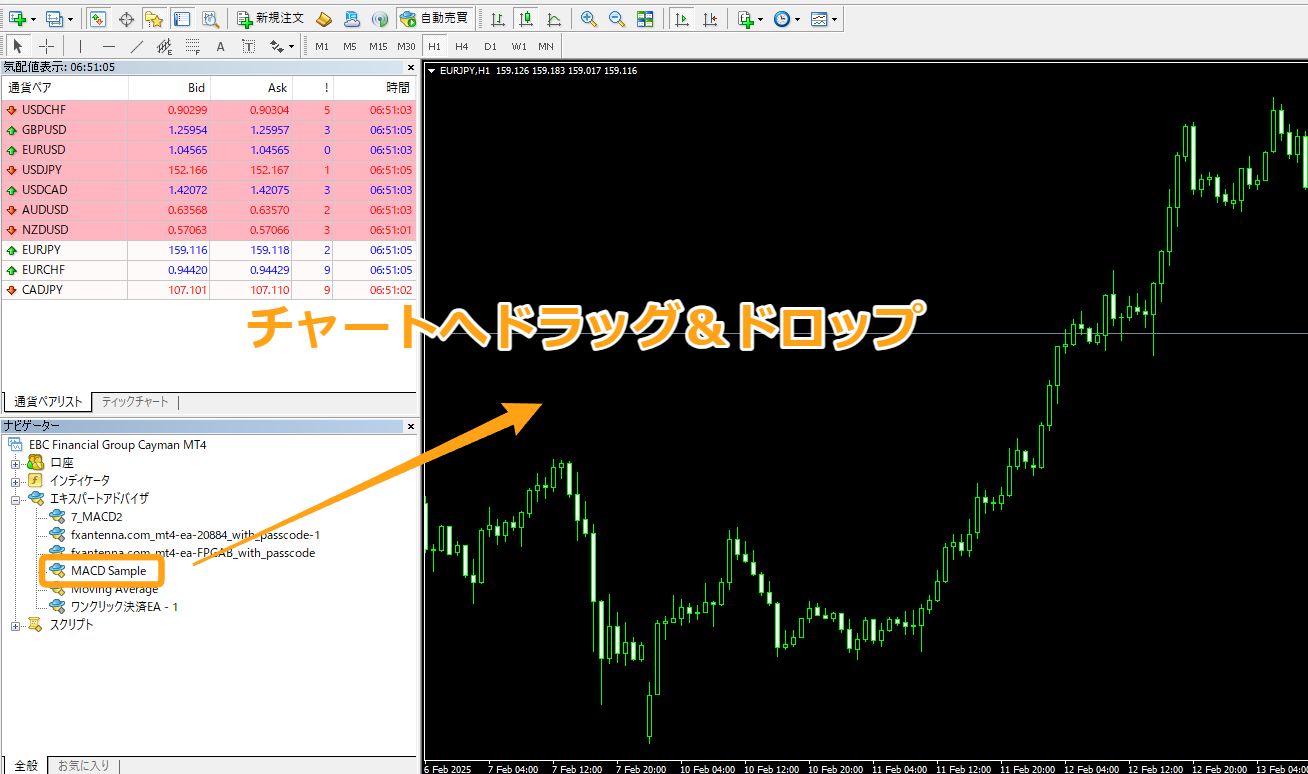Open the new chart dropdown arrow
The image size is (1308, 774).
[x=33, y=19]
